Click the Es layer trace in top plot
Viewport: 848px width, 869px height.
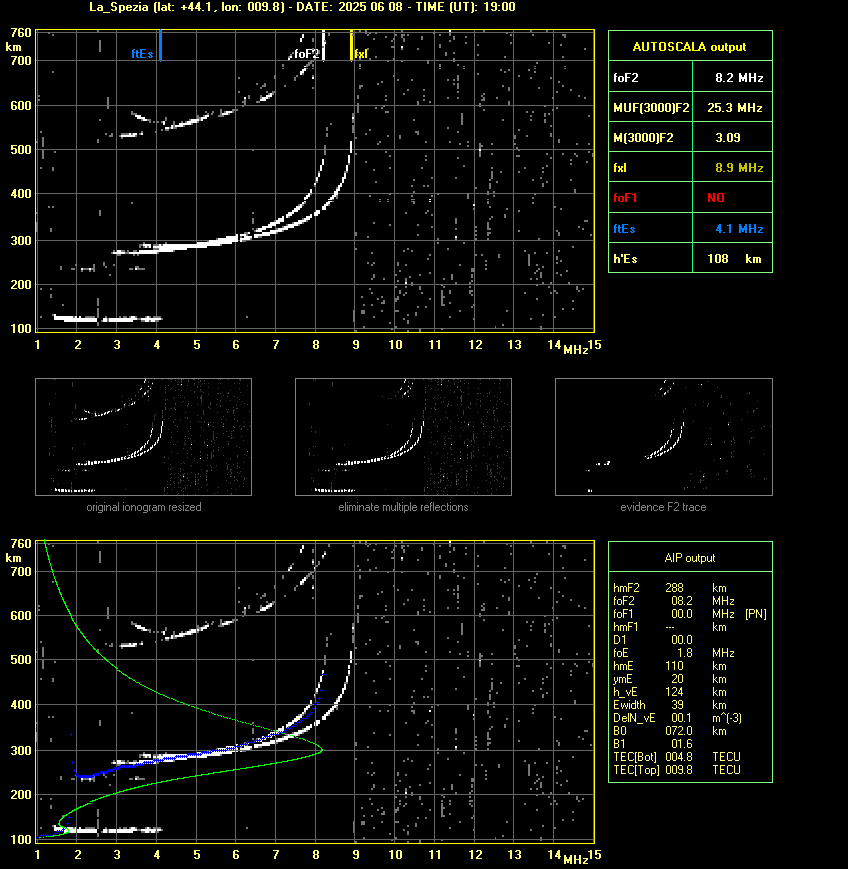pyautogui.click(x=108, y=319)
